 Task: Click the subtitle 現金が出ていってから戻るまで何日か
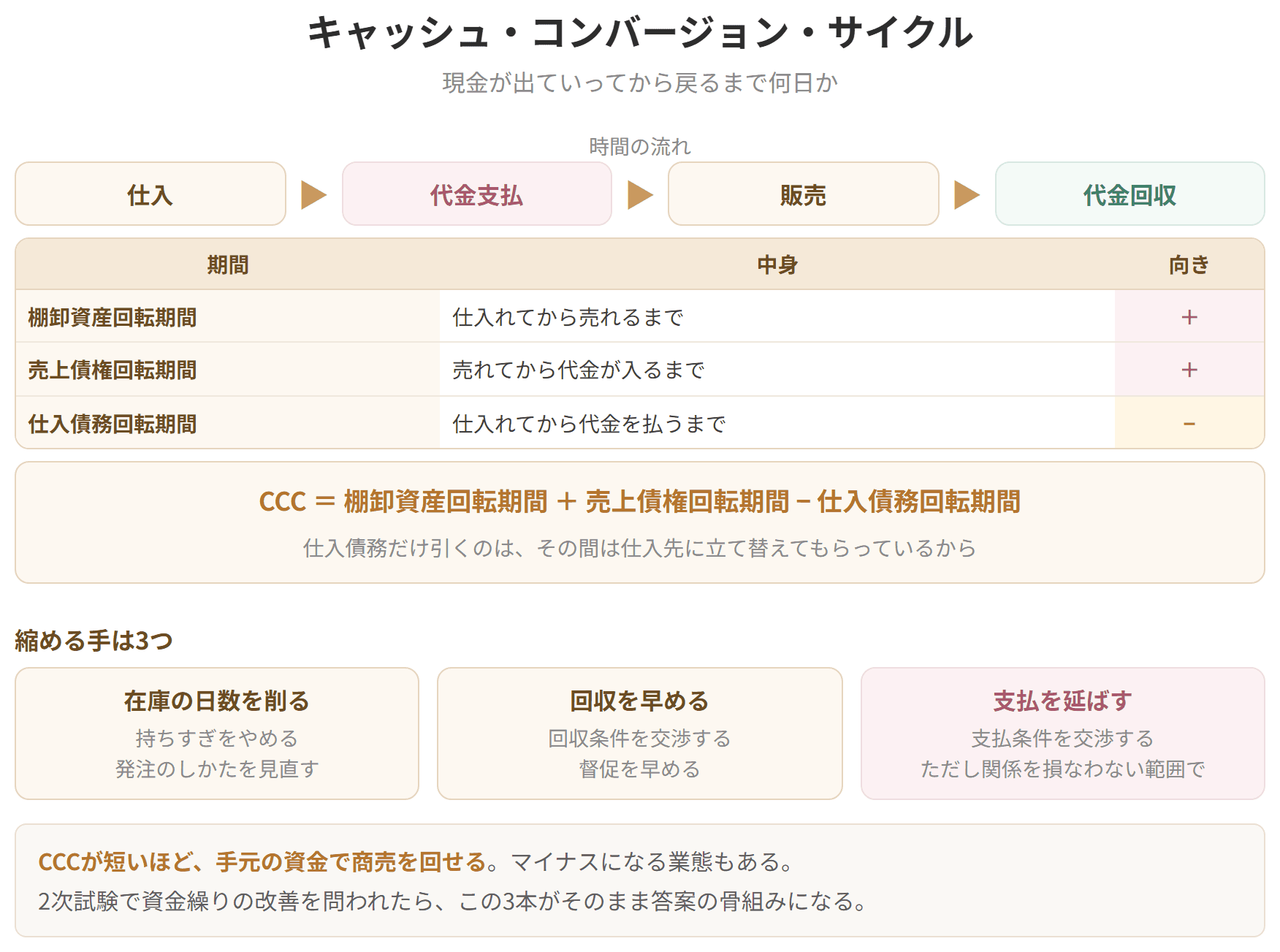(x=640, y=83)
